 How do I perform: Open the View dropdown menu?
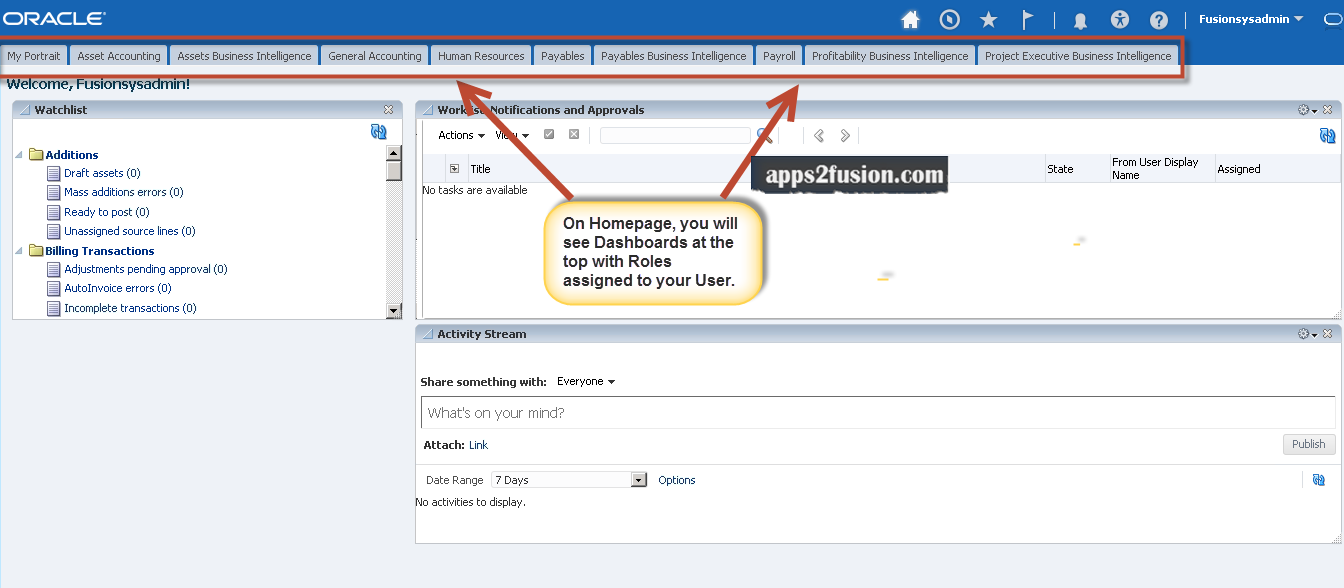512,135
